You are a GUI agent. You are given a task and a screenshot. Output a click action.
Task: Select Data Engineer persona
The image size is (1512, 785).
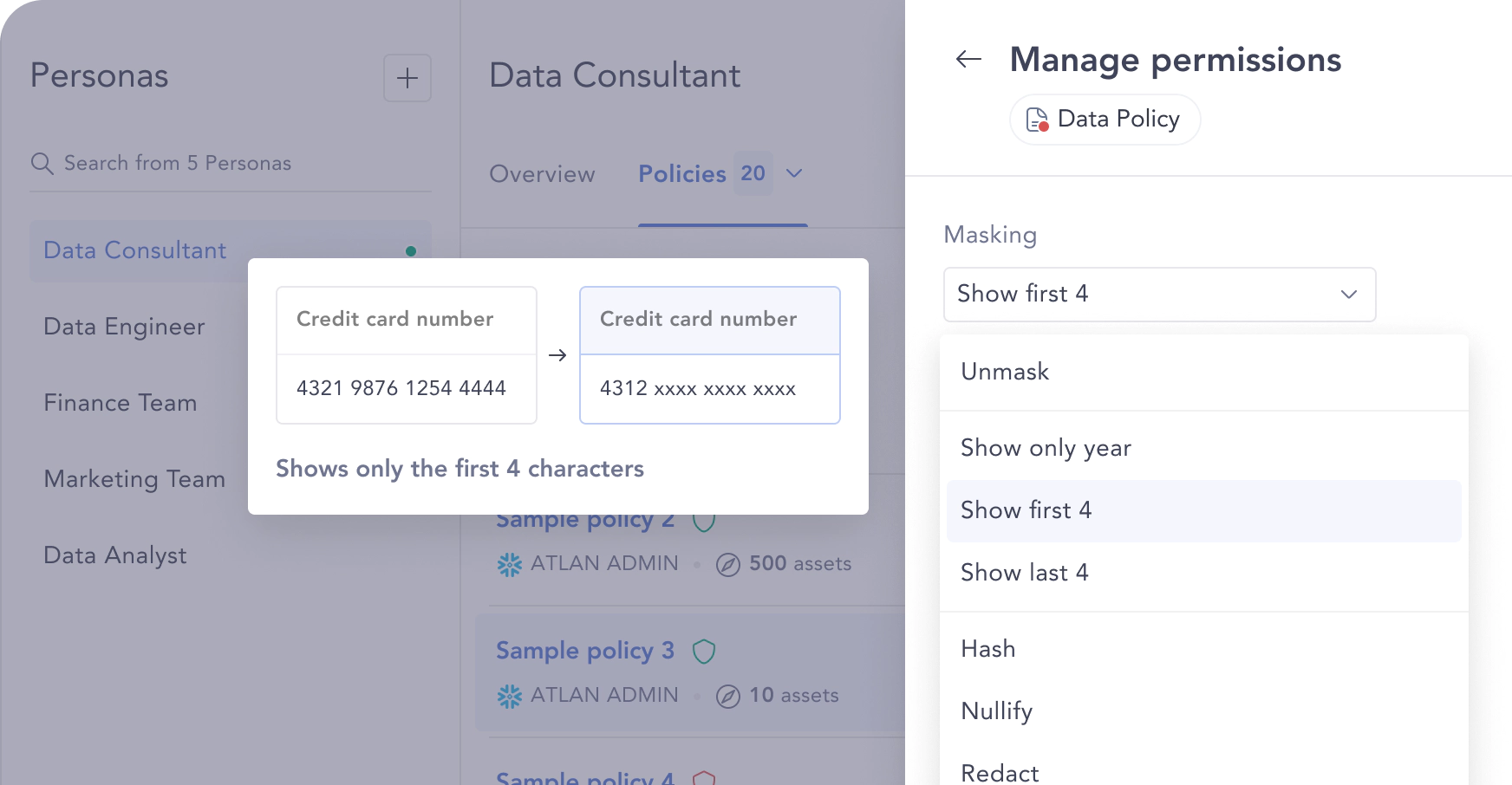[x=124, y=327]
